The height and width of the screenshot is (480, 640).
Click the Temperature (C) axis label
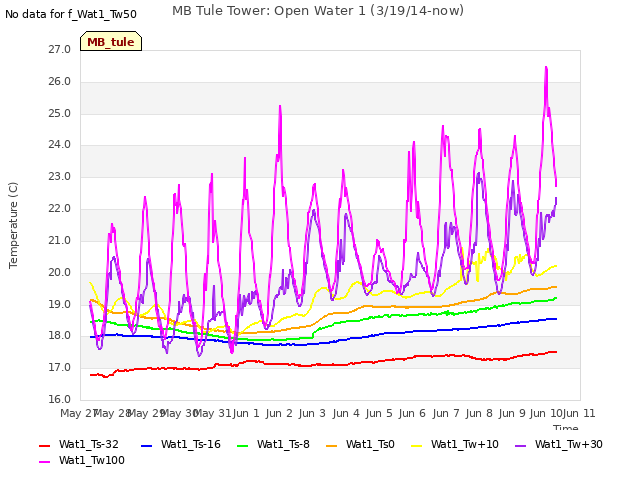[x=13, y=225]
